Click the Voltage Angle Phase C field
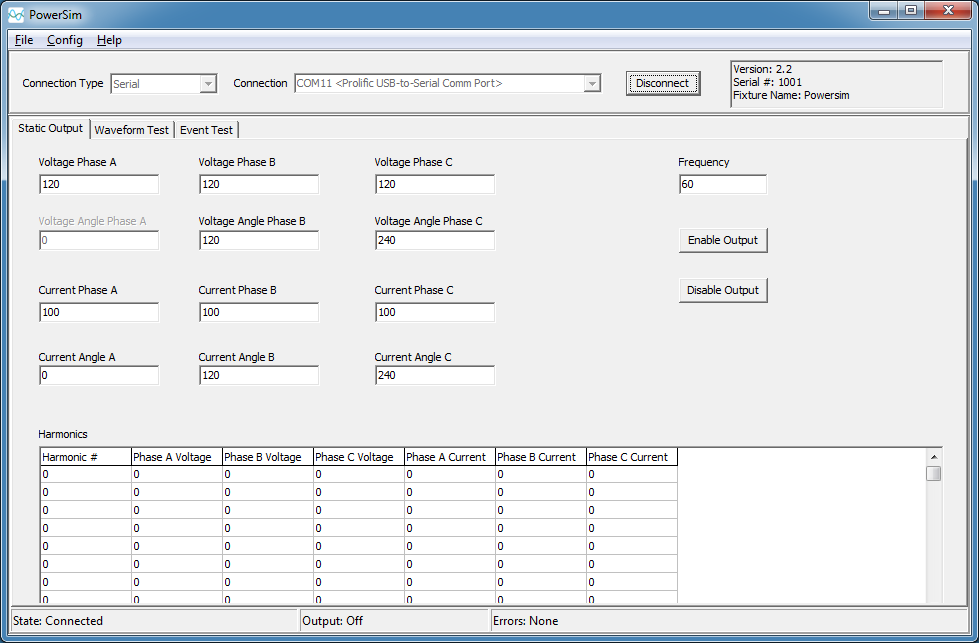This screenshot has width=979, height=643. [435, 240]
